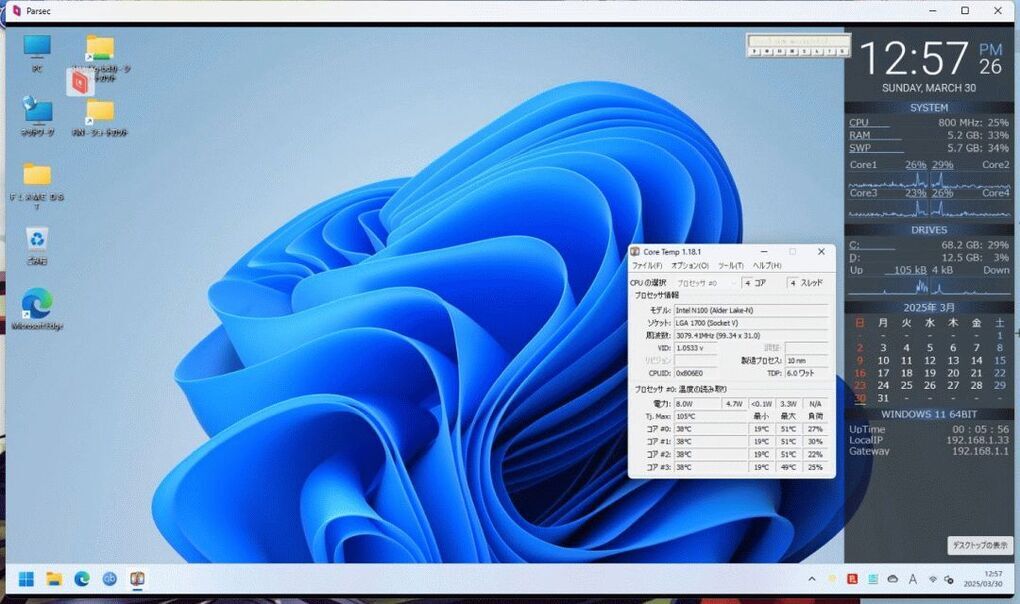
Task: Click the UpTime value in the sidebar
Action: click(x=981, y=429)
